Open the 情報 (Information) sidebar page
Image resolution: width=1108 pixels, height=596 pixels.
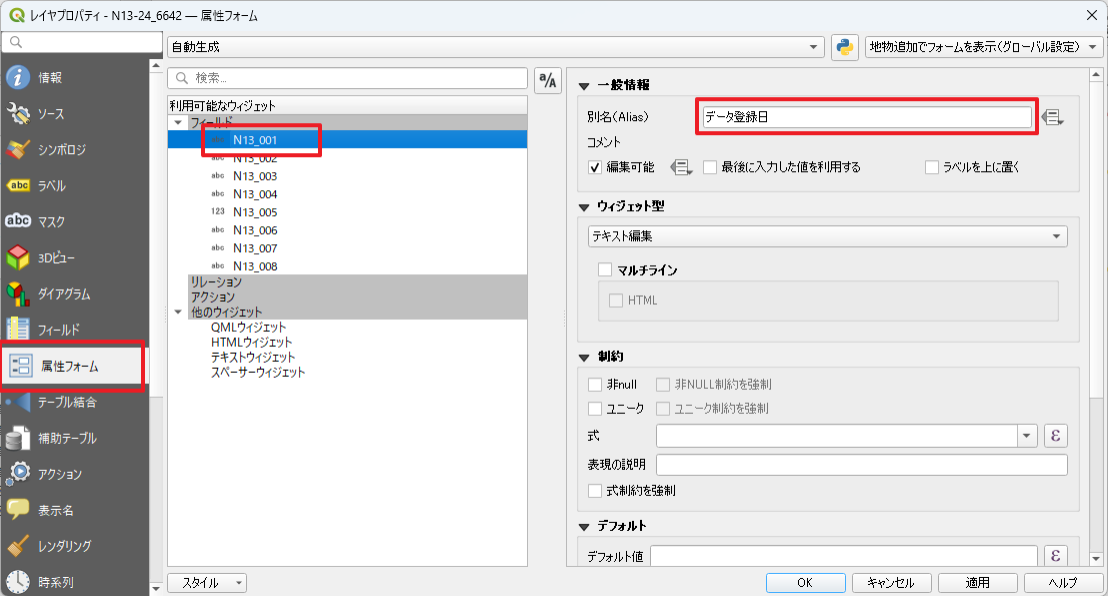pos(50,78)
